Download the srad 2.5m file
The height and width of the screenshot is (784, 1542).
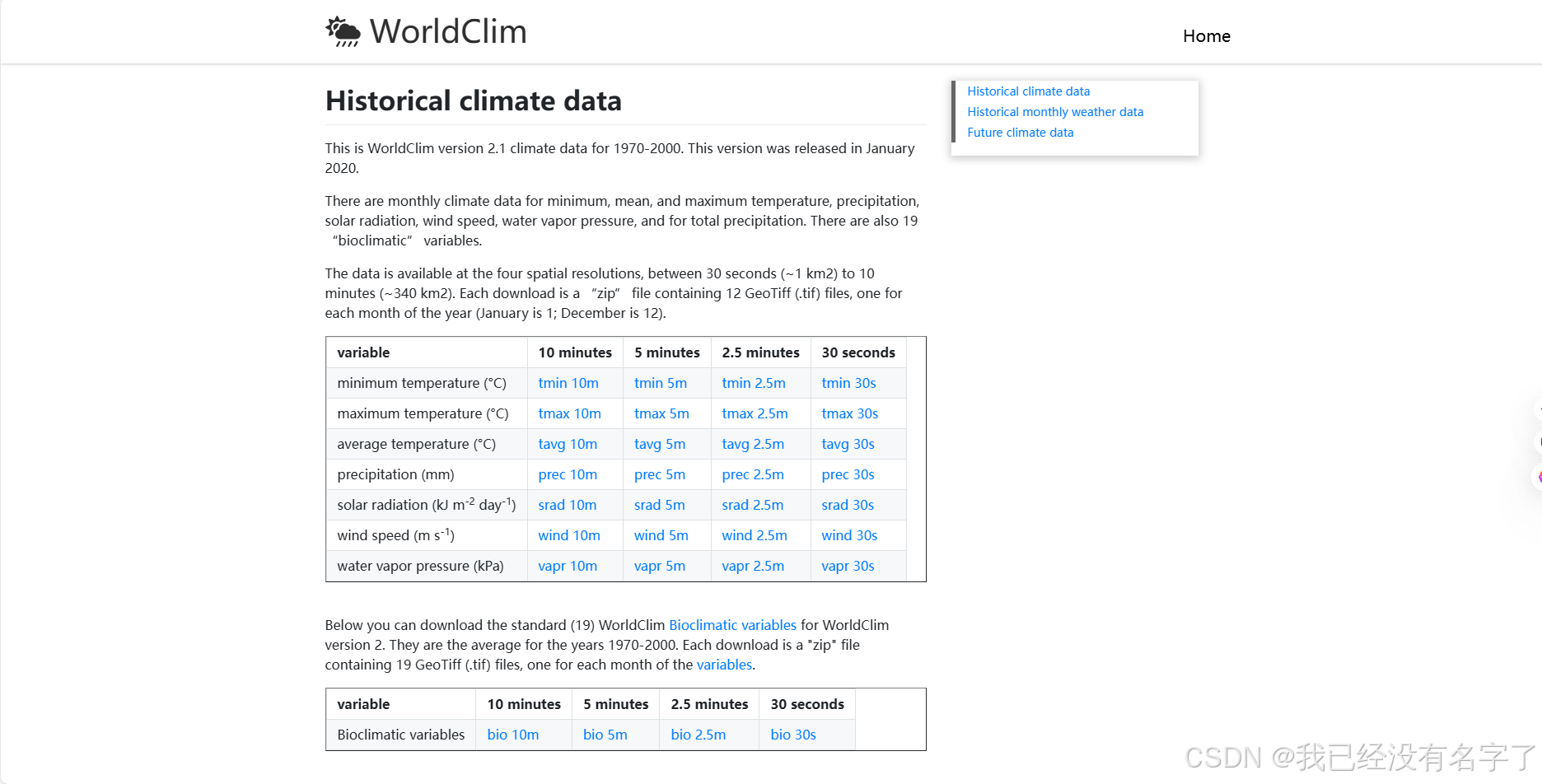point(753,505)
